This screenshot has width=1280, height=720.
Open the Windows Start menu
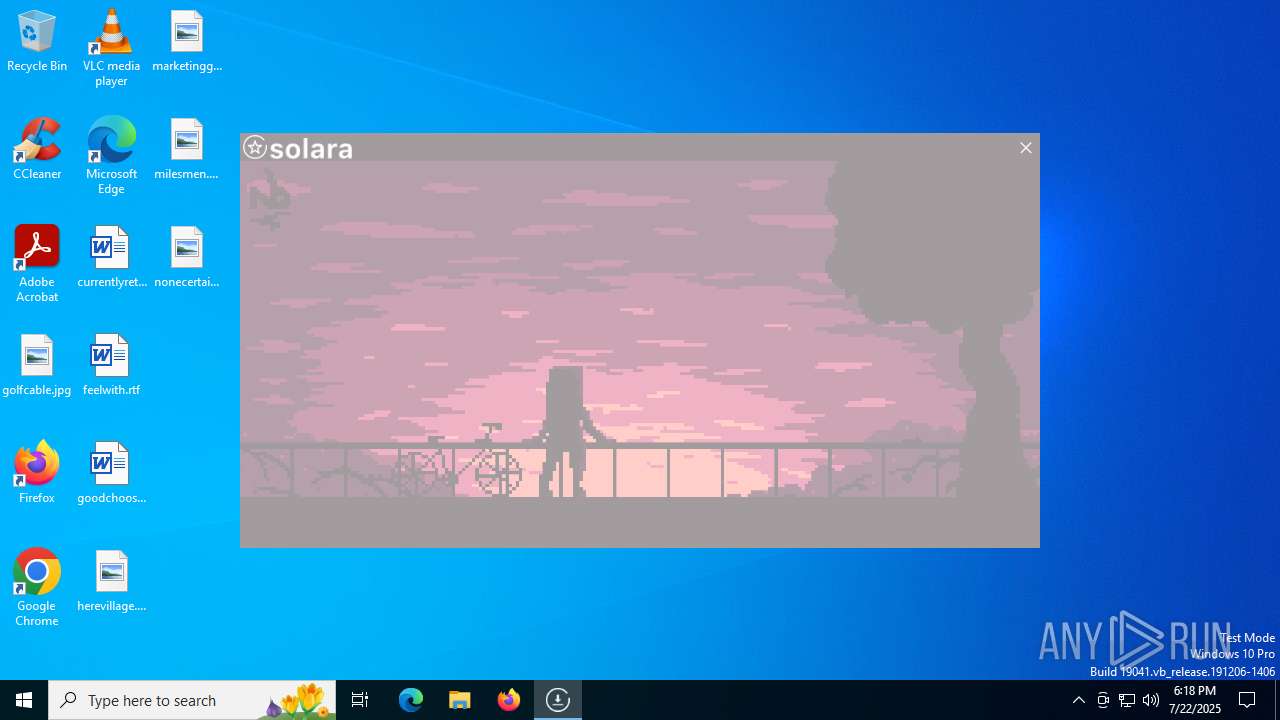click(x=24, y=700)
